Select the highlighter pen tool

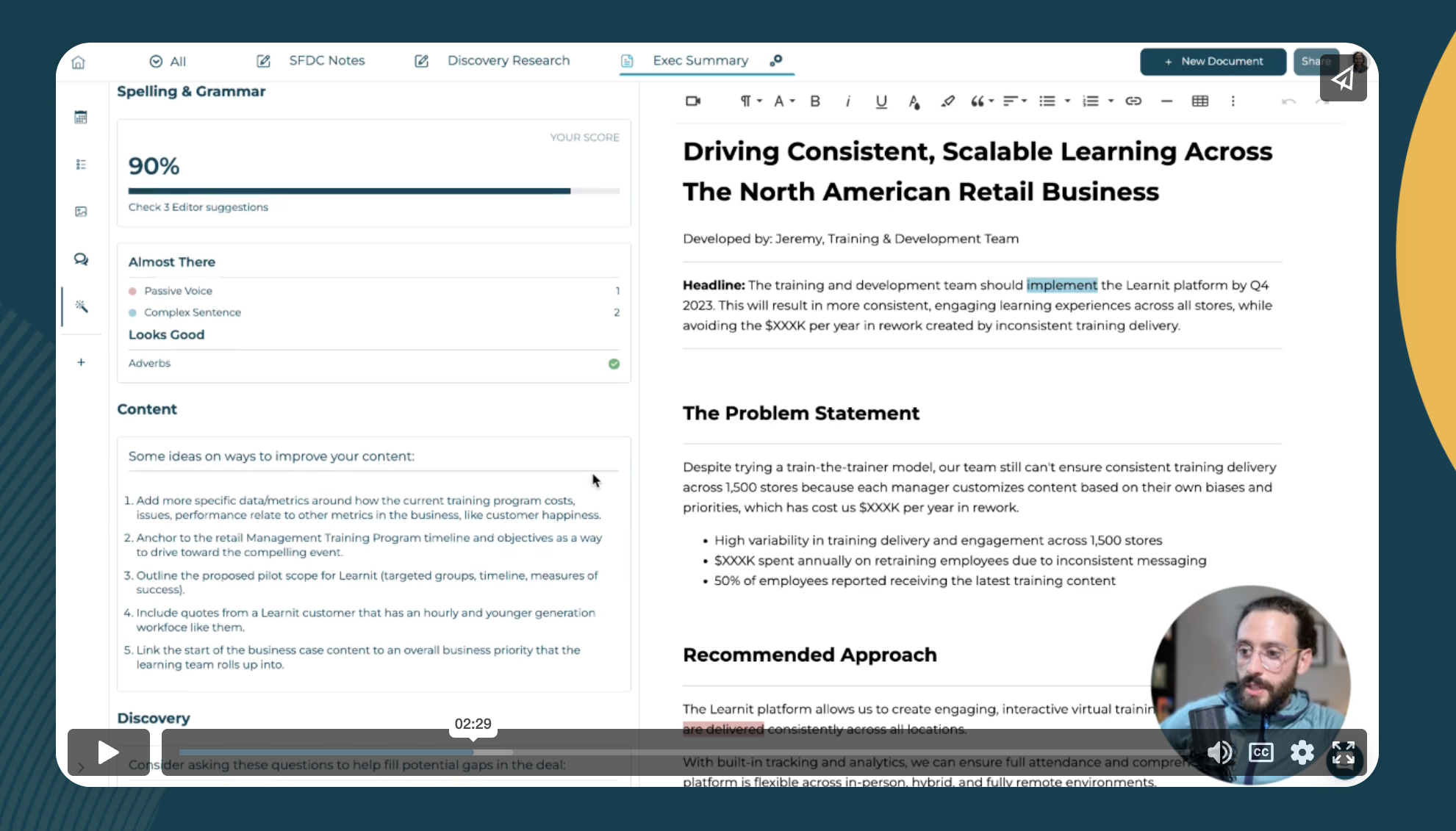point(947,101)
